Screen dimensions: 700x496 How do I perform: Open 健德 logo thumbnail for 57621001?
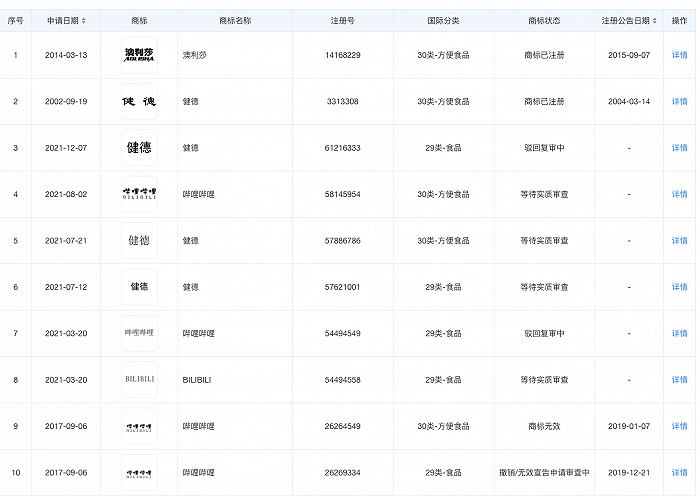point(139,287)
